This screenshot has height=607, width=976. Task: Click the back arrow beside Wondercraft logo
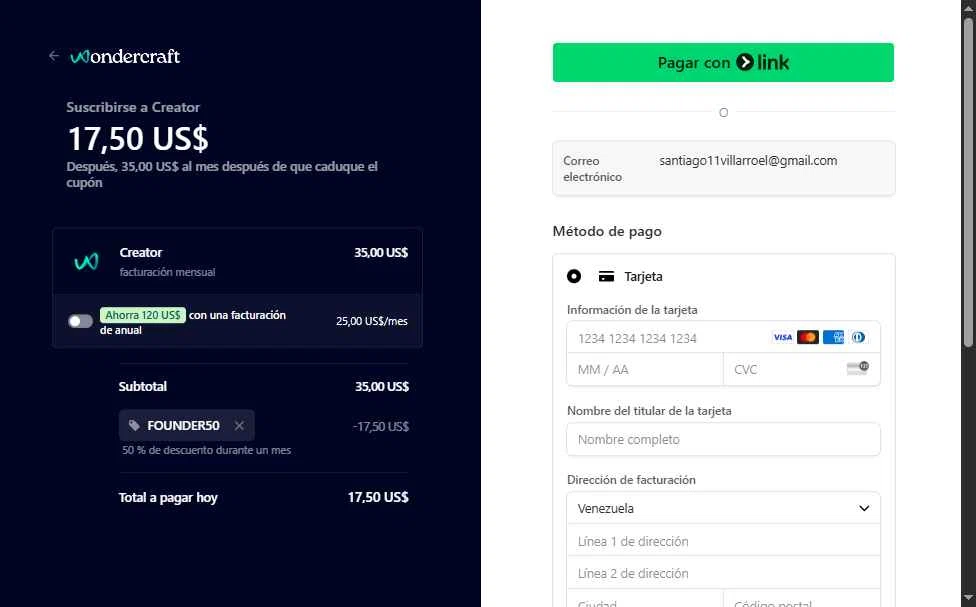coord(54,56)
